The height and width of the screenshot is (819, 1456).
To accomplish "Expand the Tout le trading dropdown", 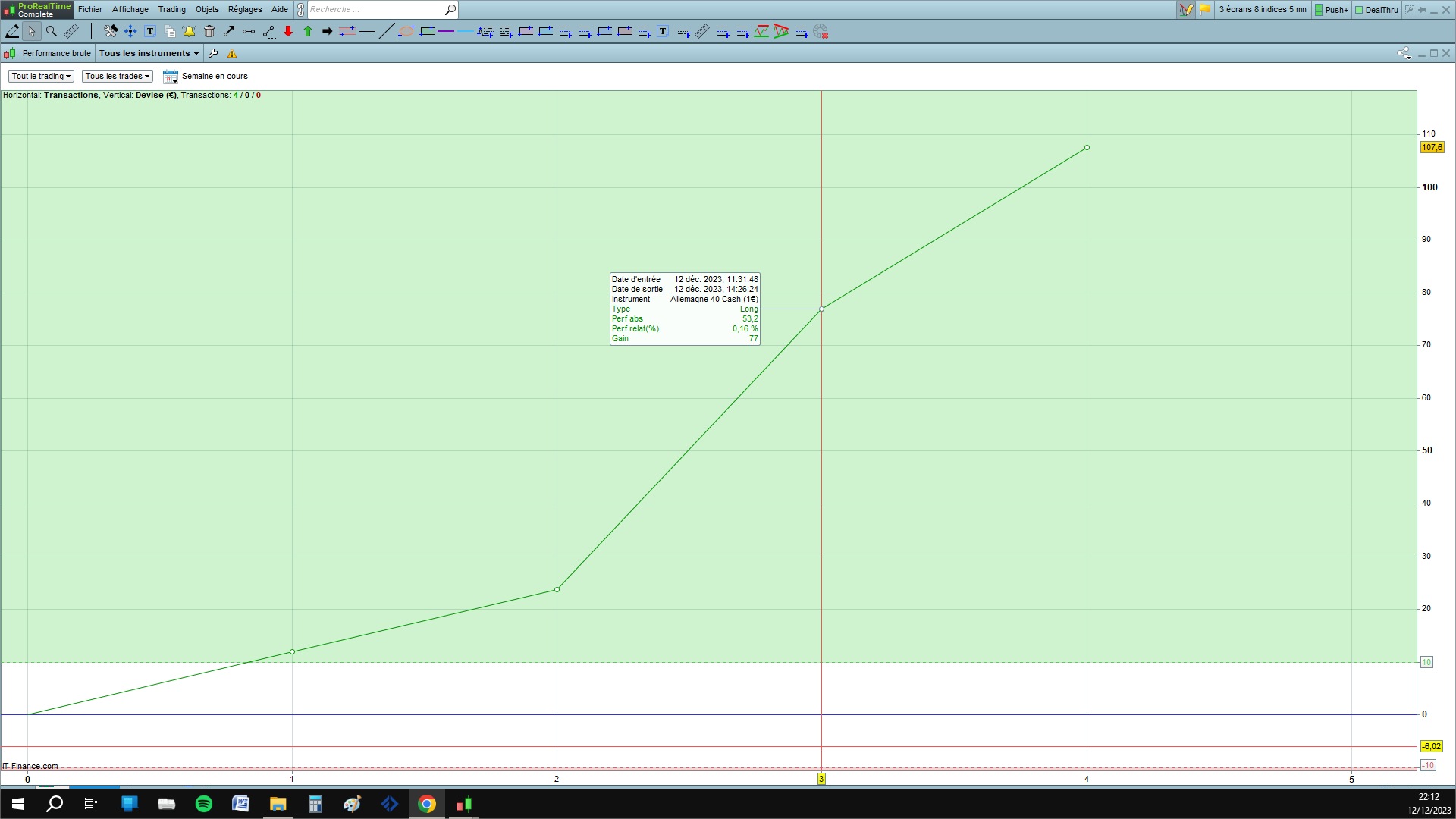I will click(x=41, y=76).
